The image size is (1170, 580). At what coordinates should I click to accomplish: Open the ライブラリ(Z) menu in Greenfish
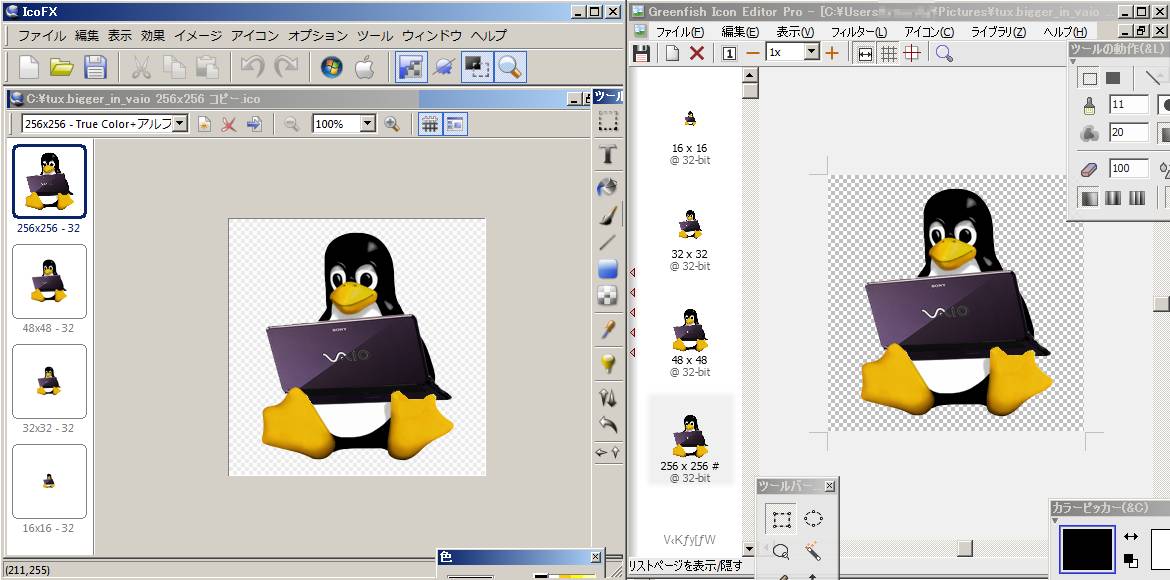click(998, 32)
